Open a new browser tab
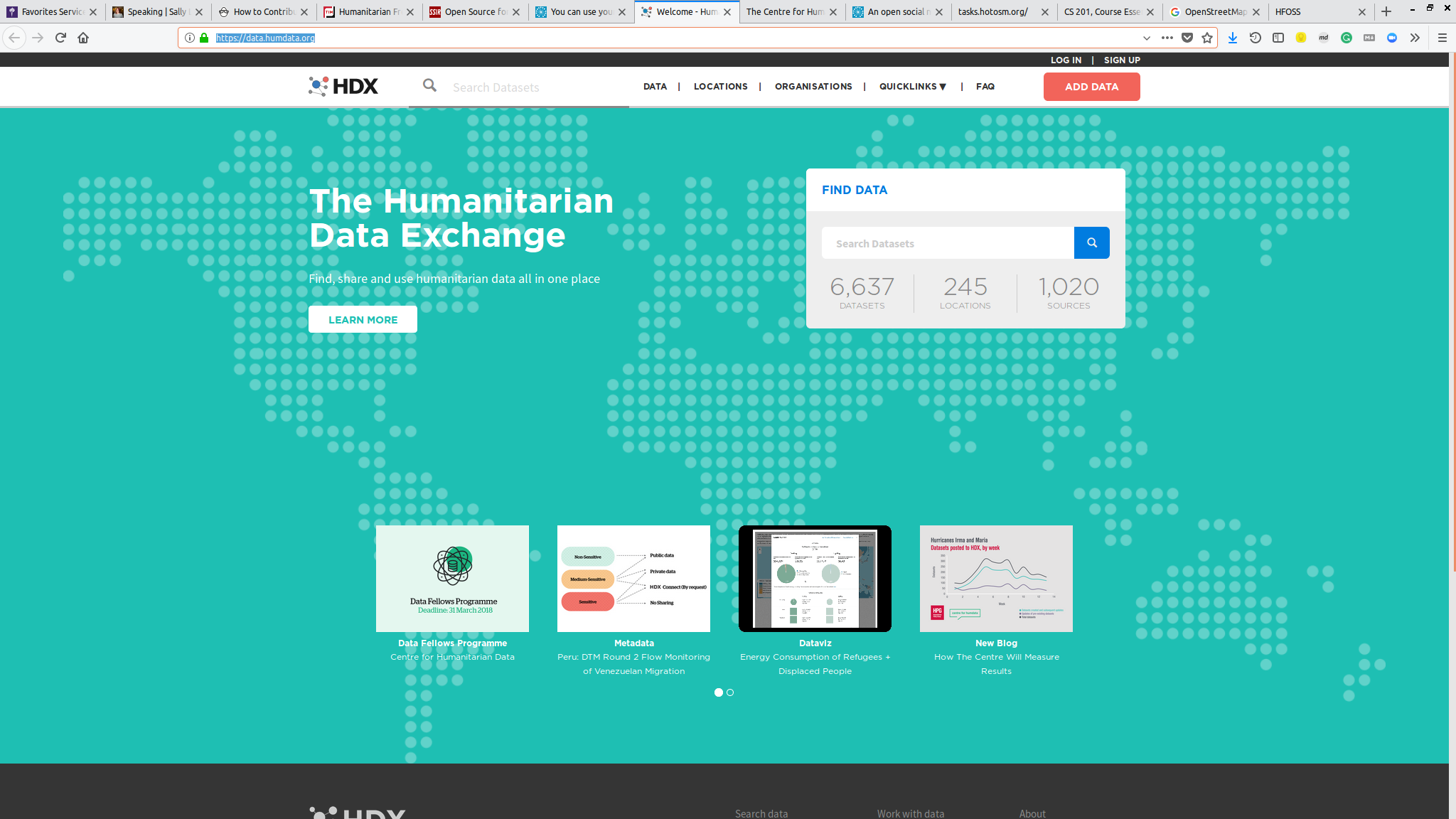The width and height of the screenshot is (1456, 819). pos(1386,11)
